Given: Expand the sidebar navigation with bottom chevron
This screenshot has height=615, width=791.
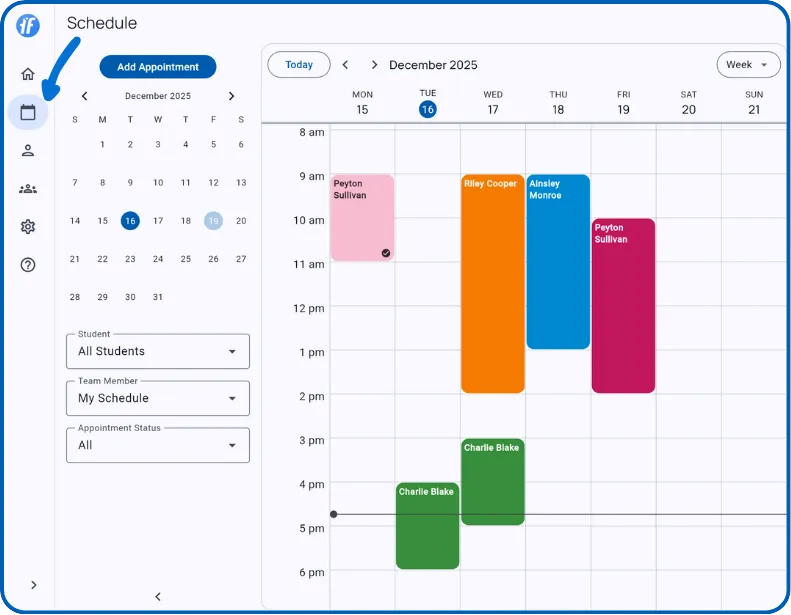Looking at the screenshot, I should (x=33, y=585).
